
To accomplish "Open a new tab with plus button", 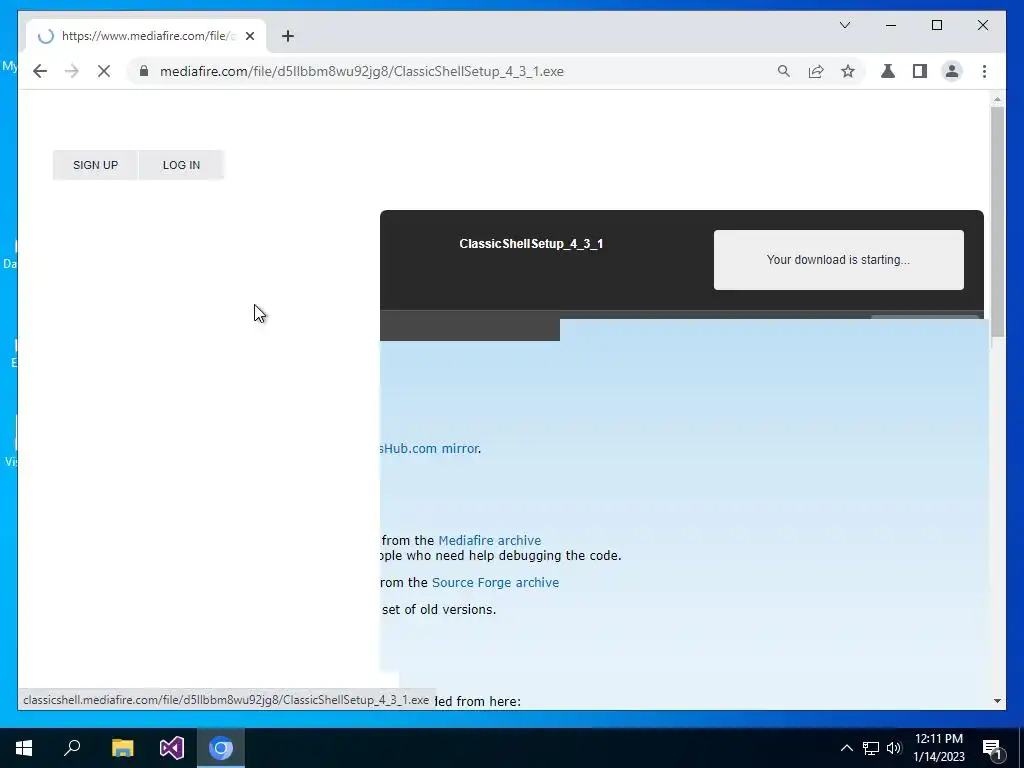I will 287,36.
